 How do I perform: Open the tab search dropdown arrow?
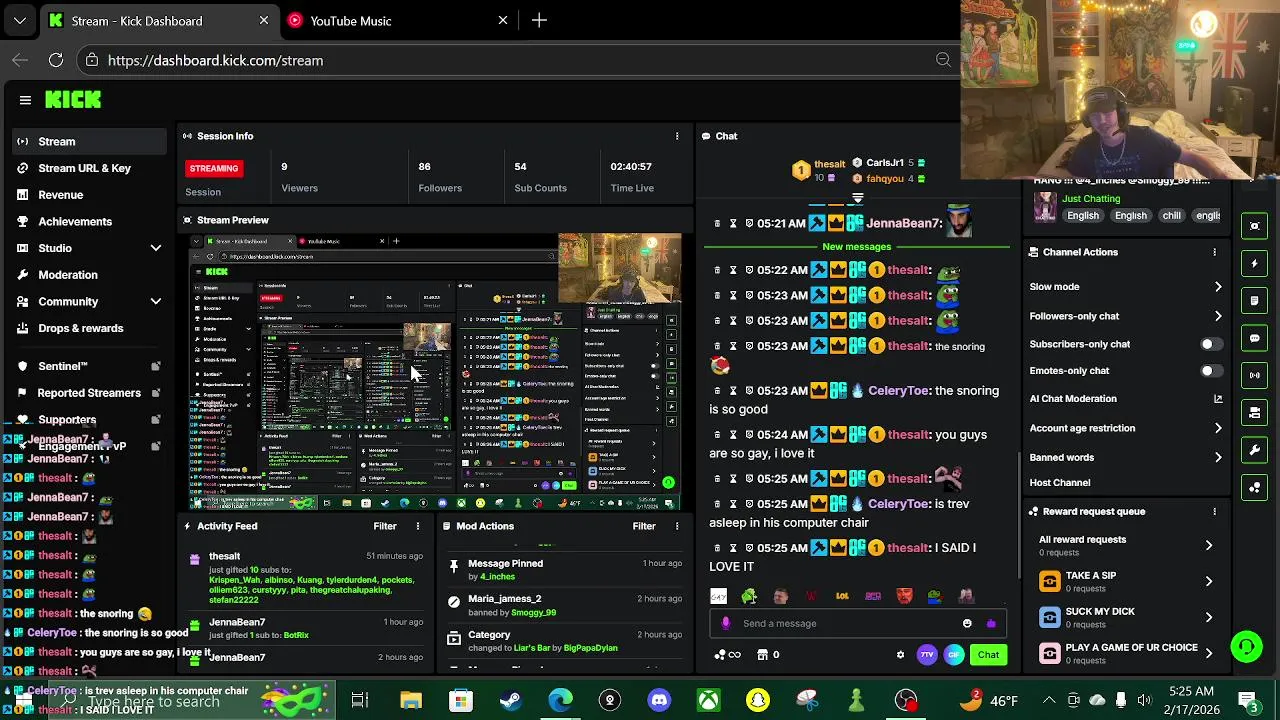(x=20, y=20)
